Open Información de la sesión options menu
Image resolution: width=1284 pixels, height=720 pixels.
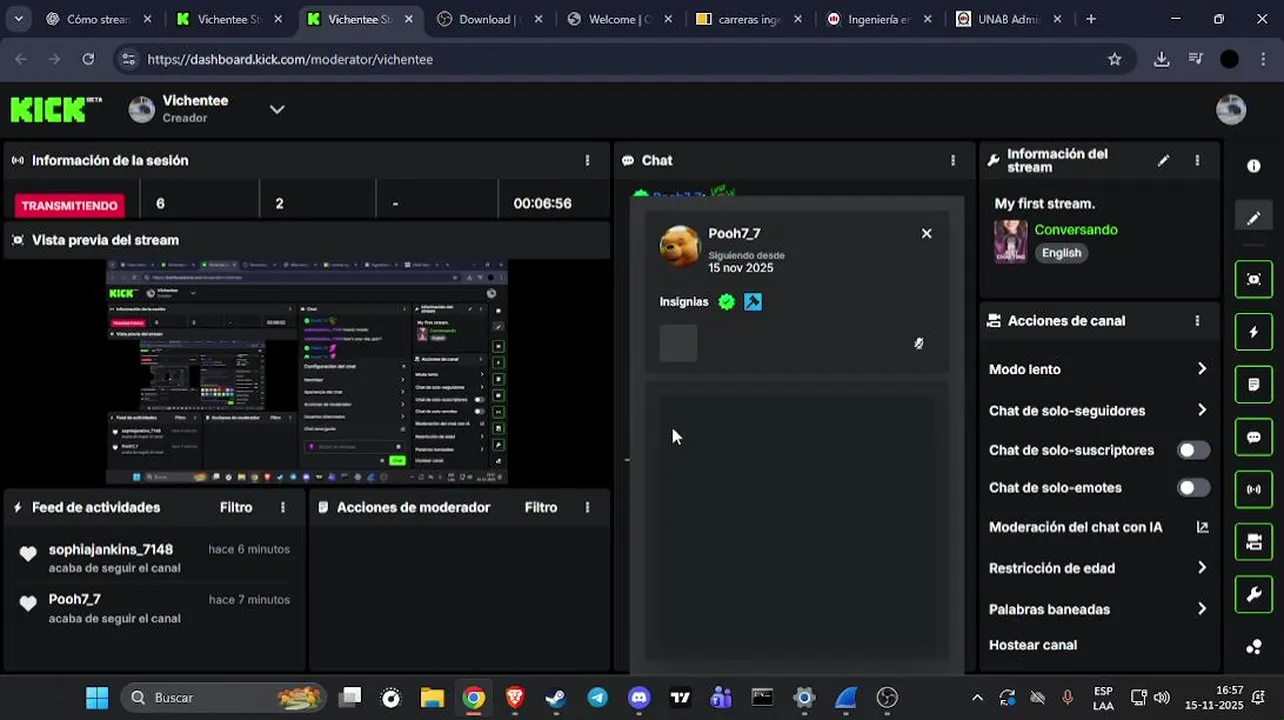coord(587,160)
